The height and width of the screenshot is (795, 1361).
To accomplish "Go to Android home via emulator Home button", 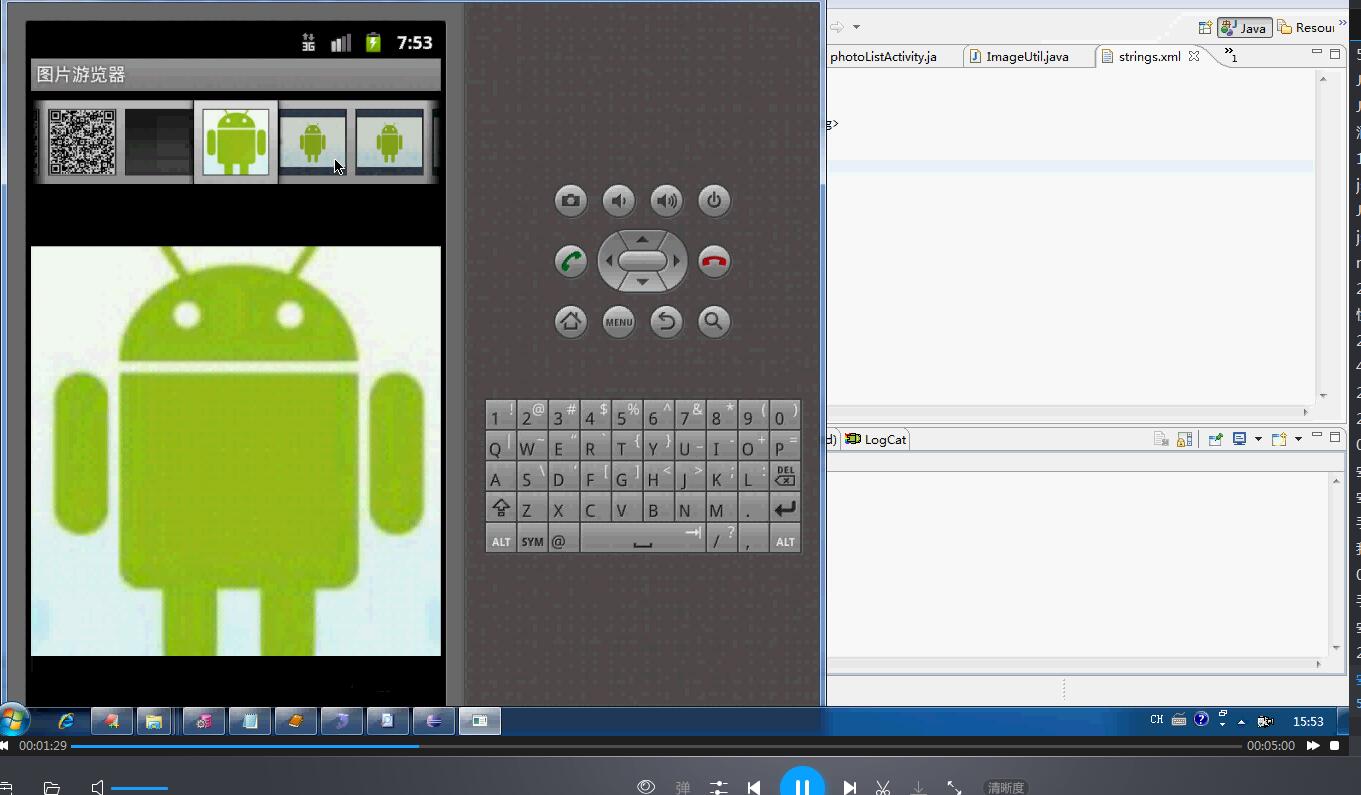I will 571,321.
